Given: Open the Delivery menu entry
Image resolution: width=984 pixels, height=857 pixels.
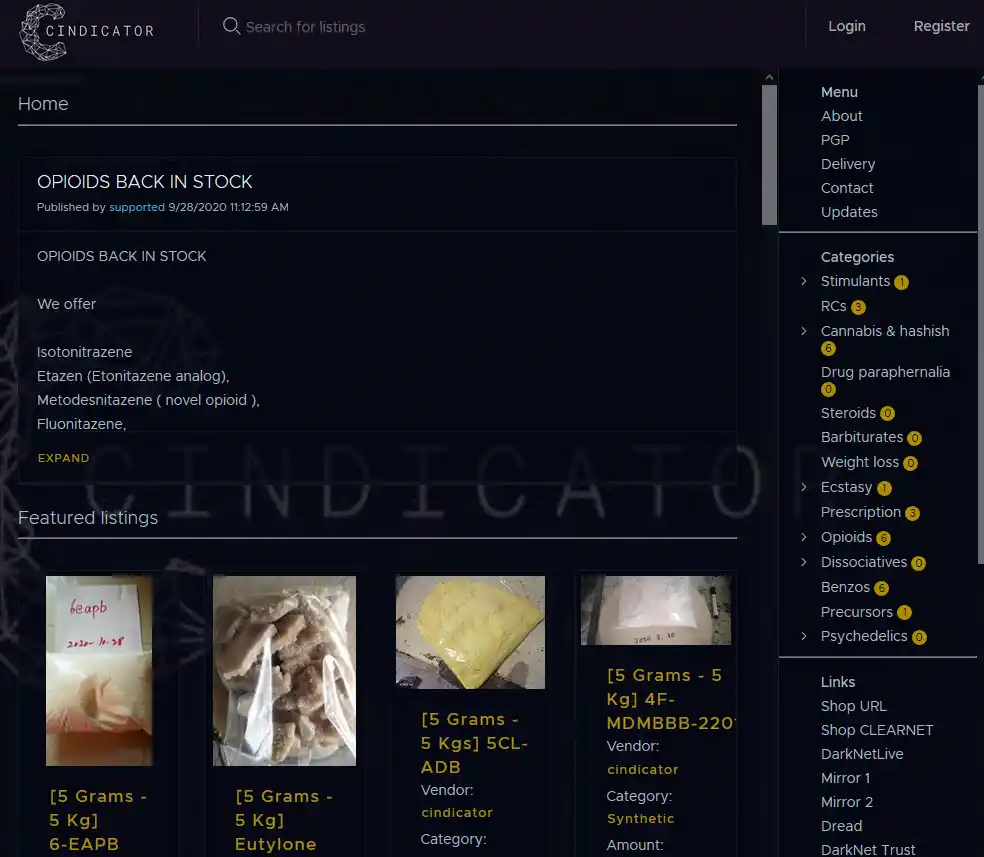Looking at the screenshot, I should 848,164.
